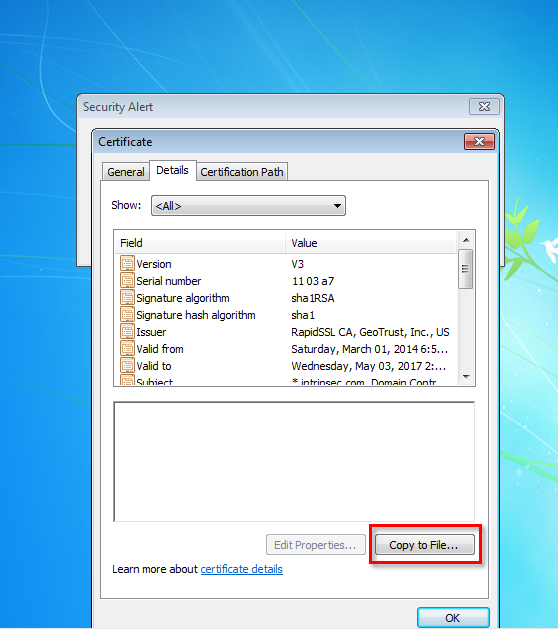Viewport: 558px width, 629px height.
Task: Click the field list scroll-up arrow
Action: (x=466, y=240)
